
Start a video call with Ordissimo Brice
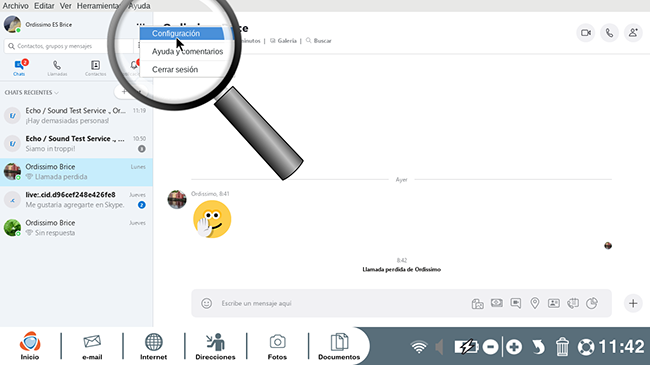[586, 33]
